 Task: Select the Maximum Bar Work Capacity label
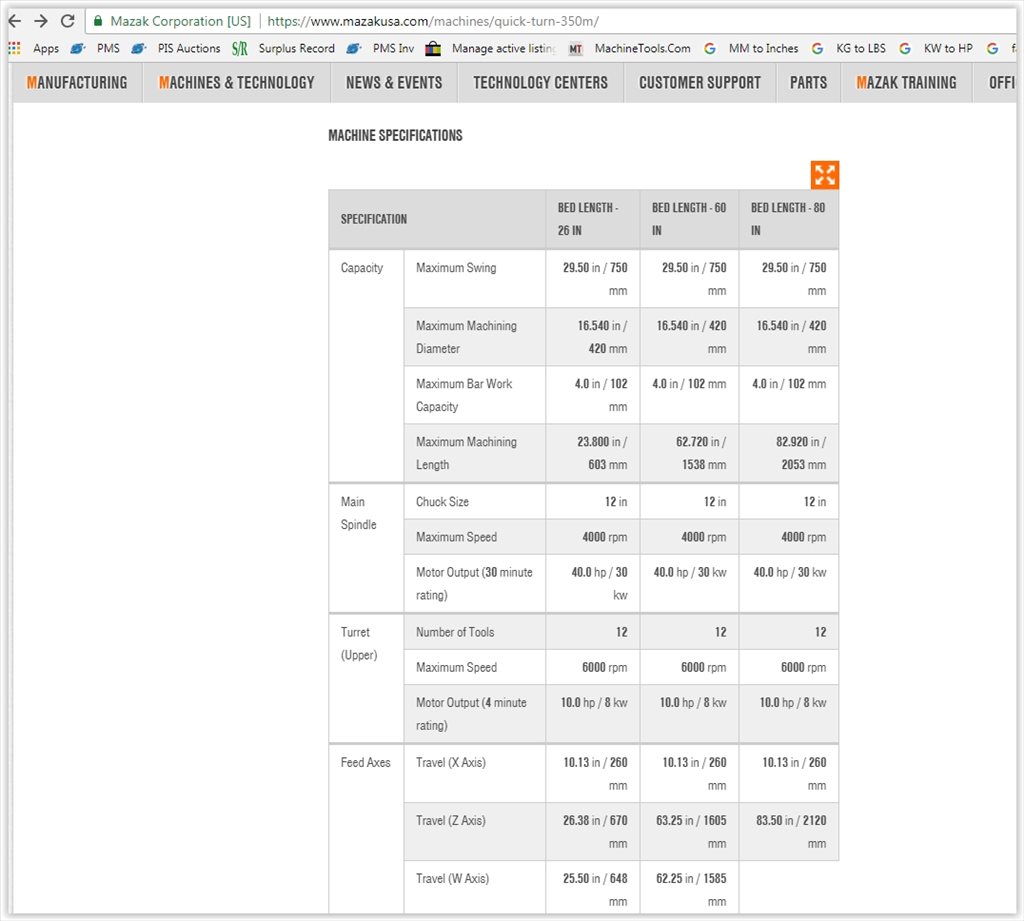(464, 395)
